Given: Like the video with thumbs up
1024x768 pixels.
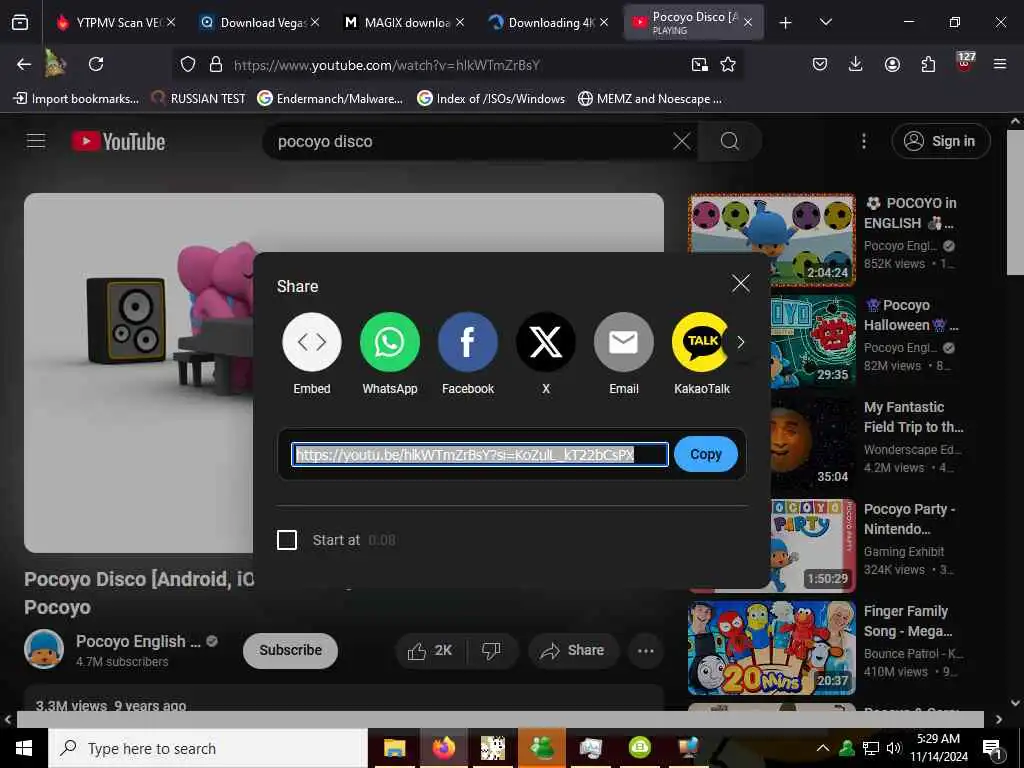Looking at the screenshot, I should coord(430,650).
